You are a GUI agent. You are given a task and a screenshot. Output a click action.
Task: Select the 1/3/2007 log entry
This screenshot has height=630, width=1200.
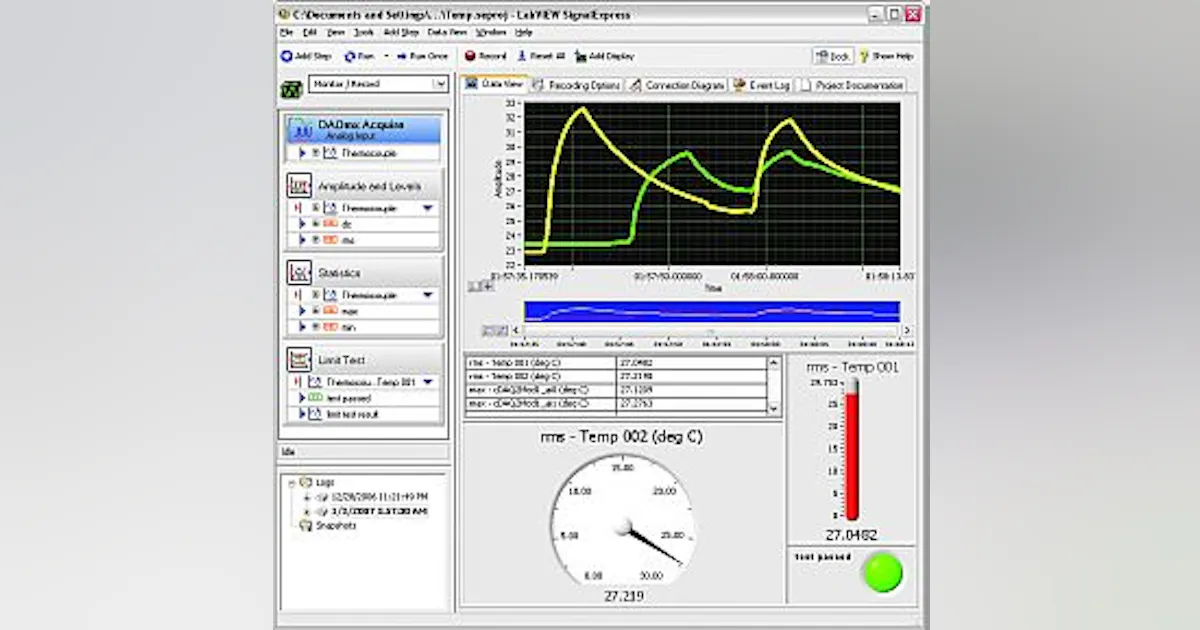coord(378,511)
